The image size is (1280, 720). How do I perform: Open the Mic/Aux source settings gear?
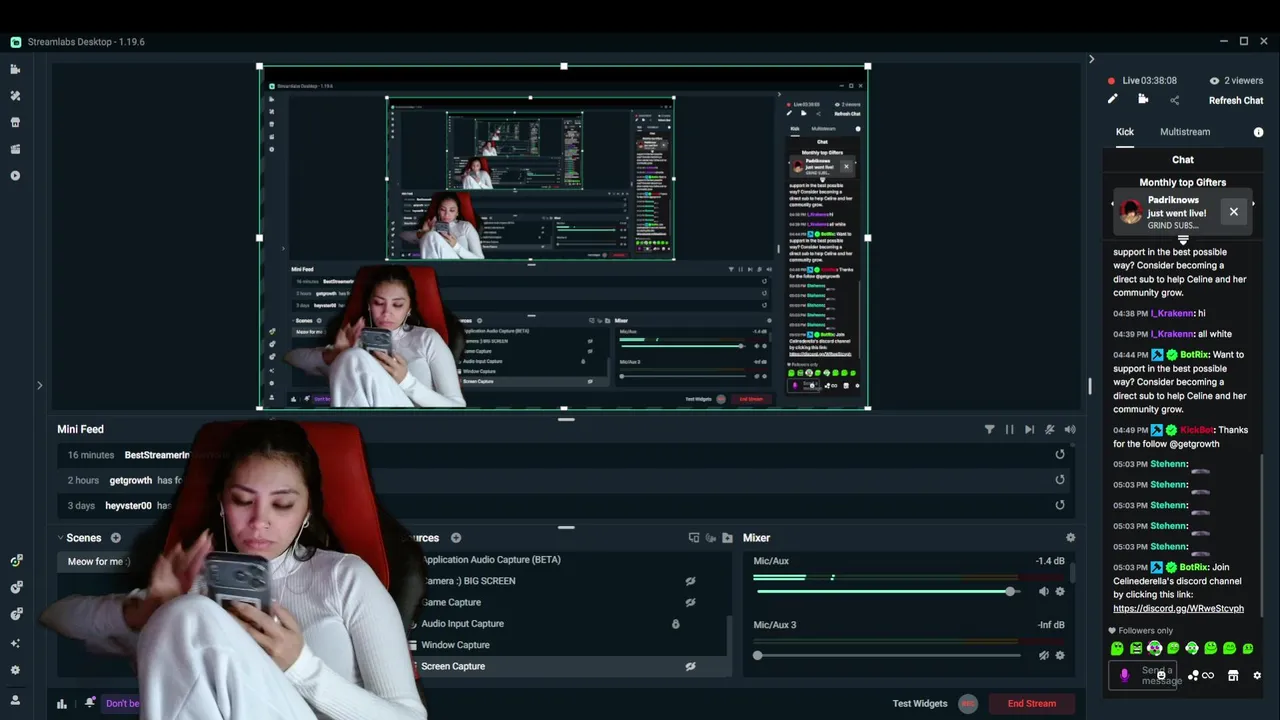click(1060, 591)
